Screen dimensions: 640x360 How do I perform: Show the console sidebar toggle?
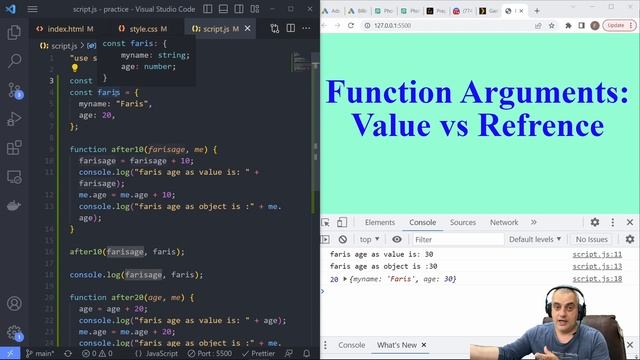point(325,239)
